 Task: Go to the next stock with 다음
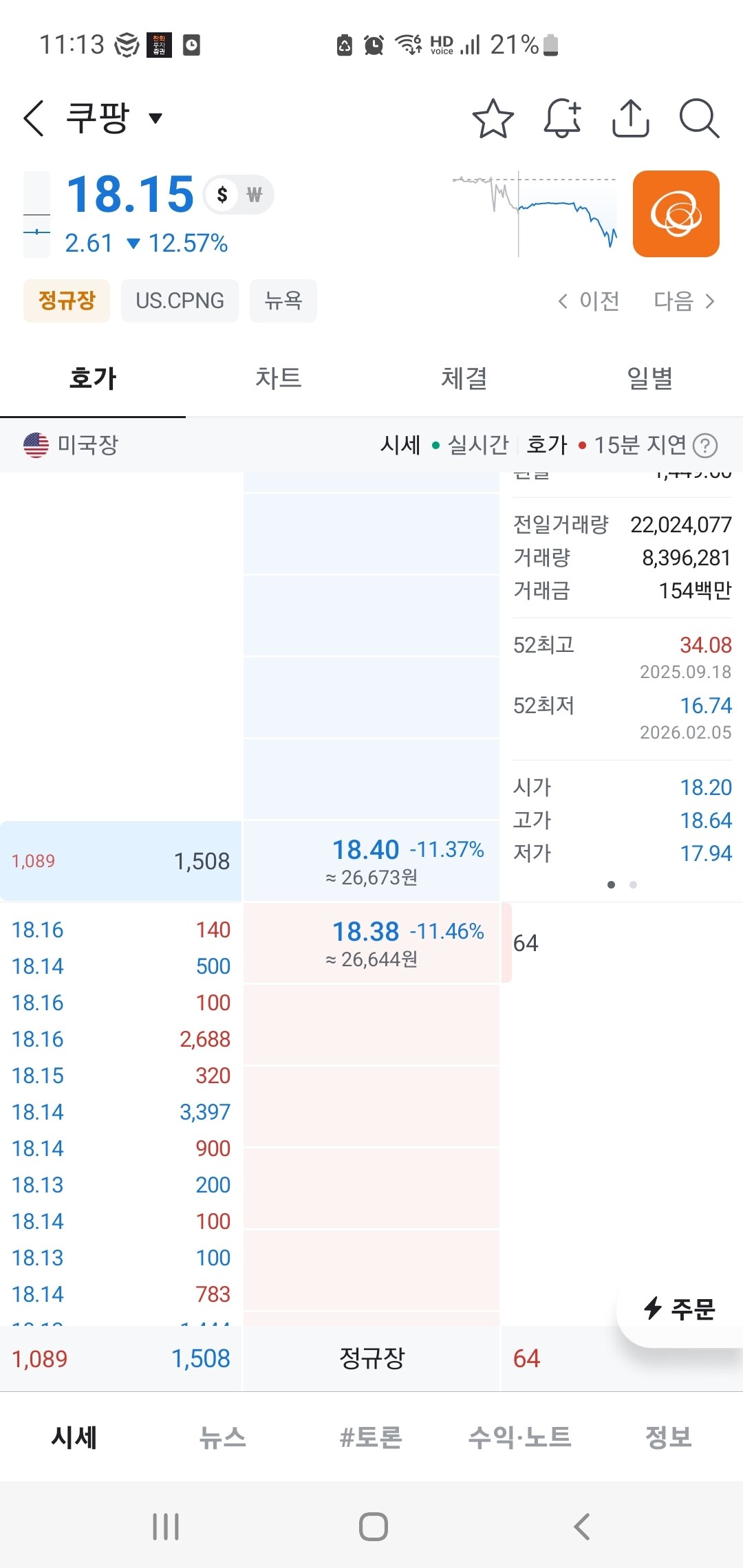tap(684, 301)
